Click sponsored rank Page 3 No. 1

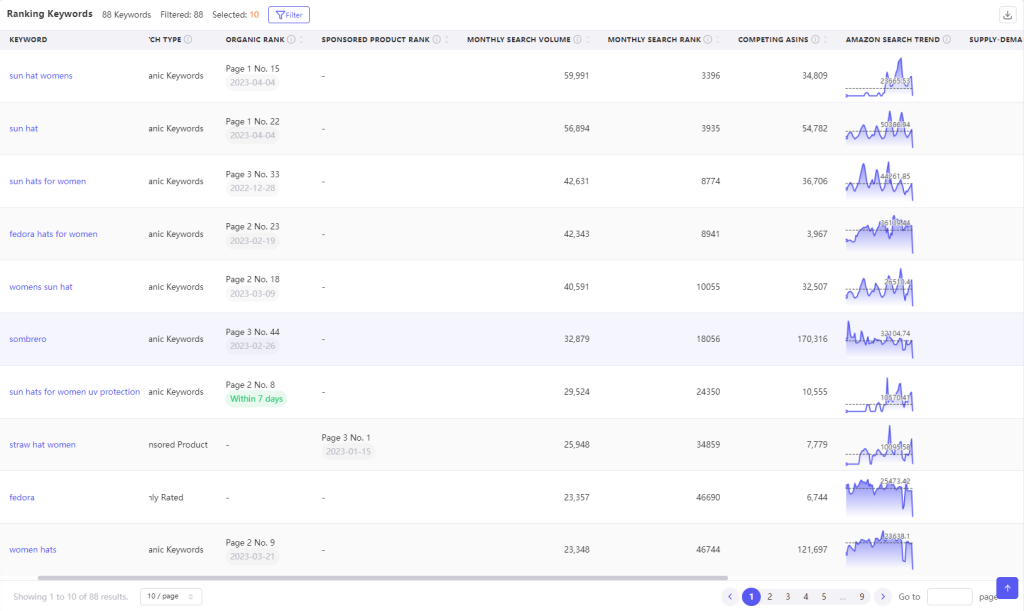345,437
